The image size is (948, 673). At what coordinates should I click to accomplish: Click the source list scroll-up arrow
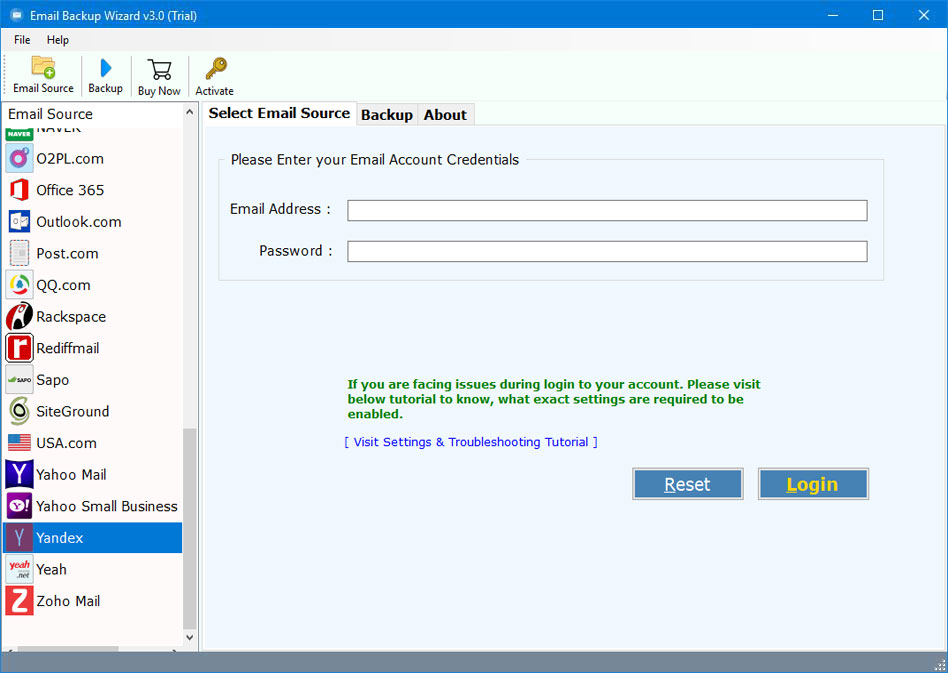190,113
